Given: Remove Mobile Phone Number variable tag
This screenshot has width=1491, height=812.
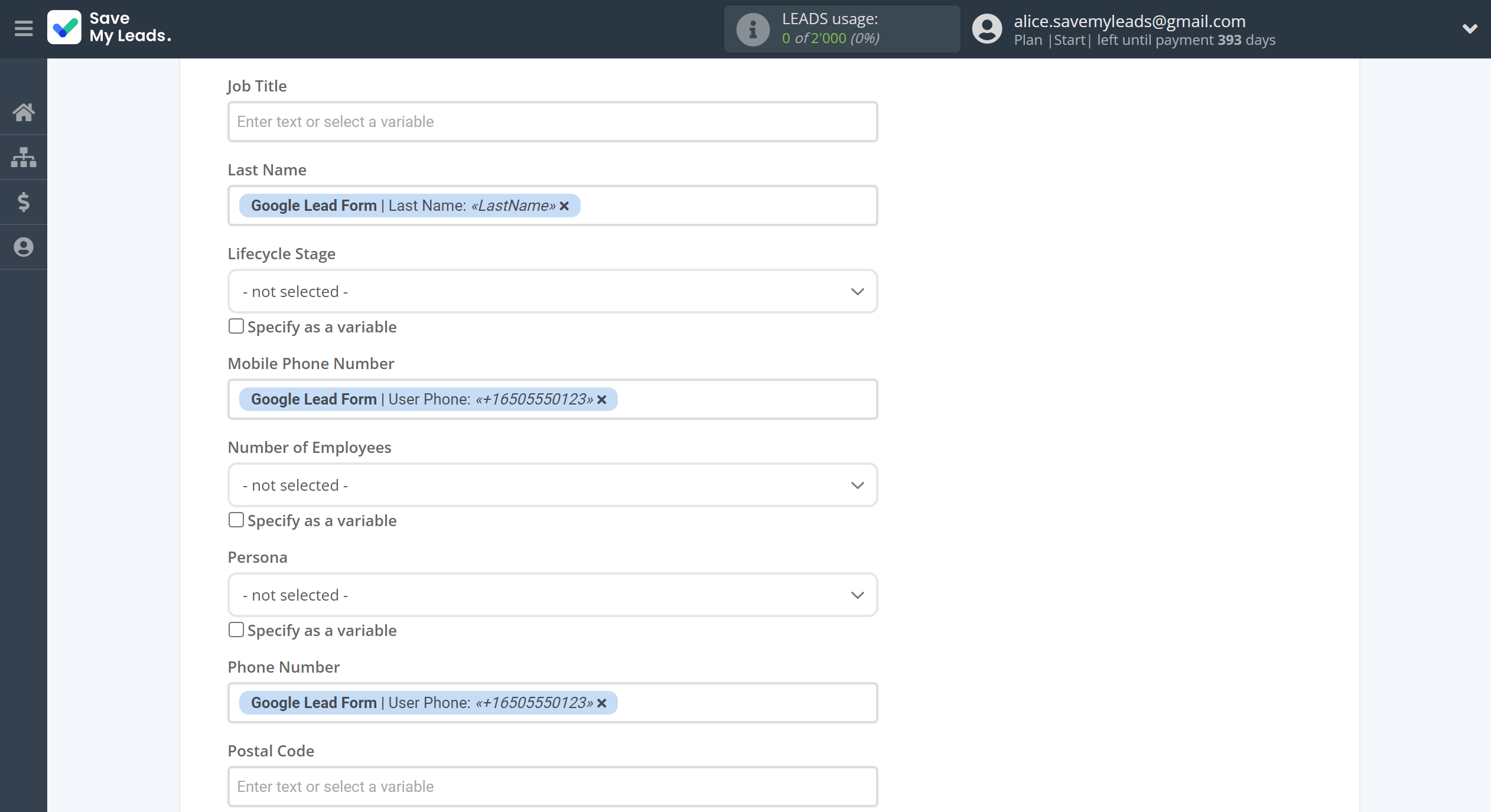Looking at the screenshot, I should pos(601,399).
